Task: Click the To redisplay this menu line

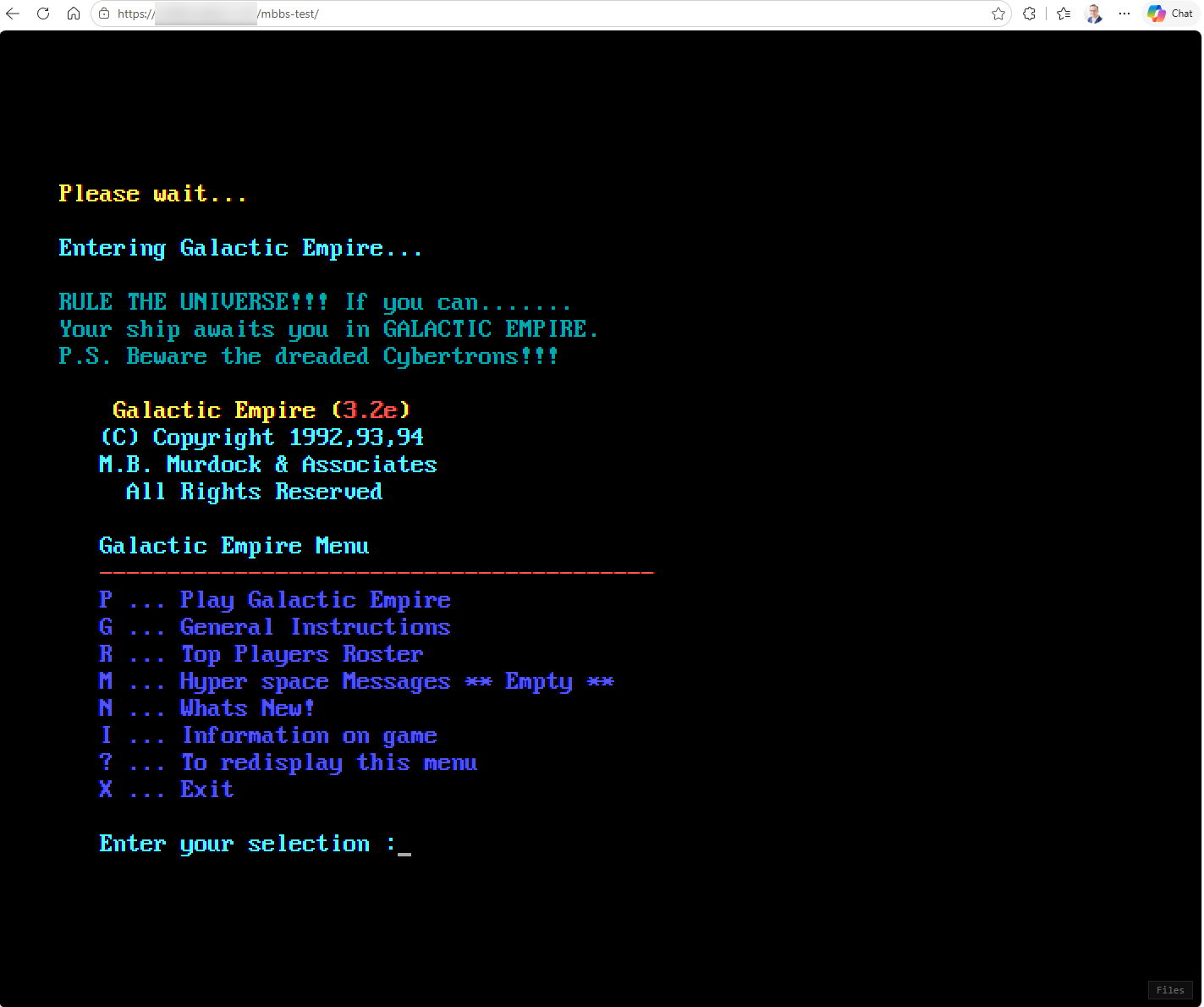Action: [289, 762]
